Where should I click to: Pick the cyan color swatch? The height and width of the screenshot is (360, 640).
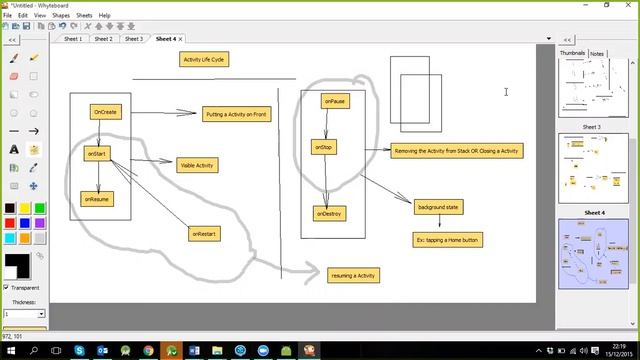pos(10,238)
